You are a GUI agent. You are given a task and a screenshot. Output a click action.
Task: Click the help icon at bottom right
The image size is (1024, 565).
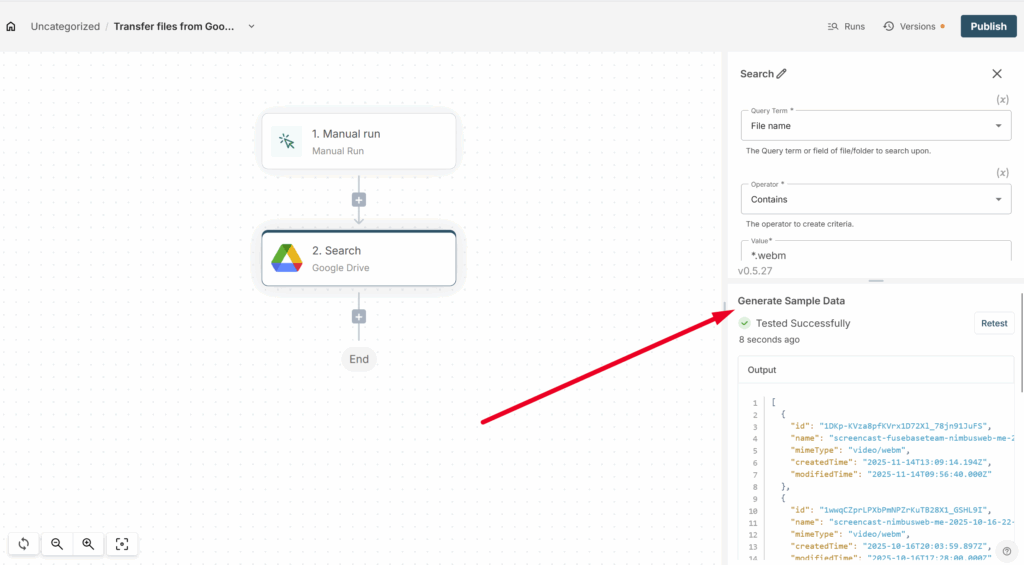(1006, 550)
